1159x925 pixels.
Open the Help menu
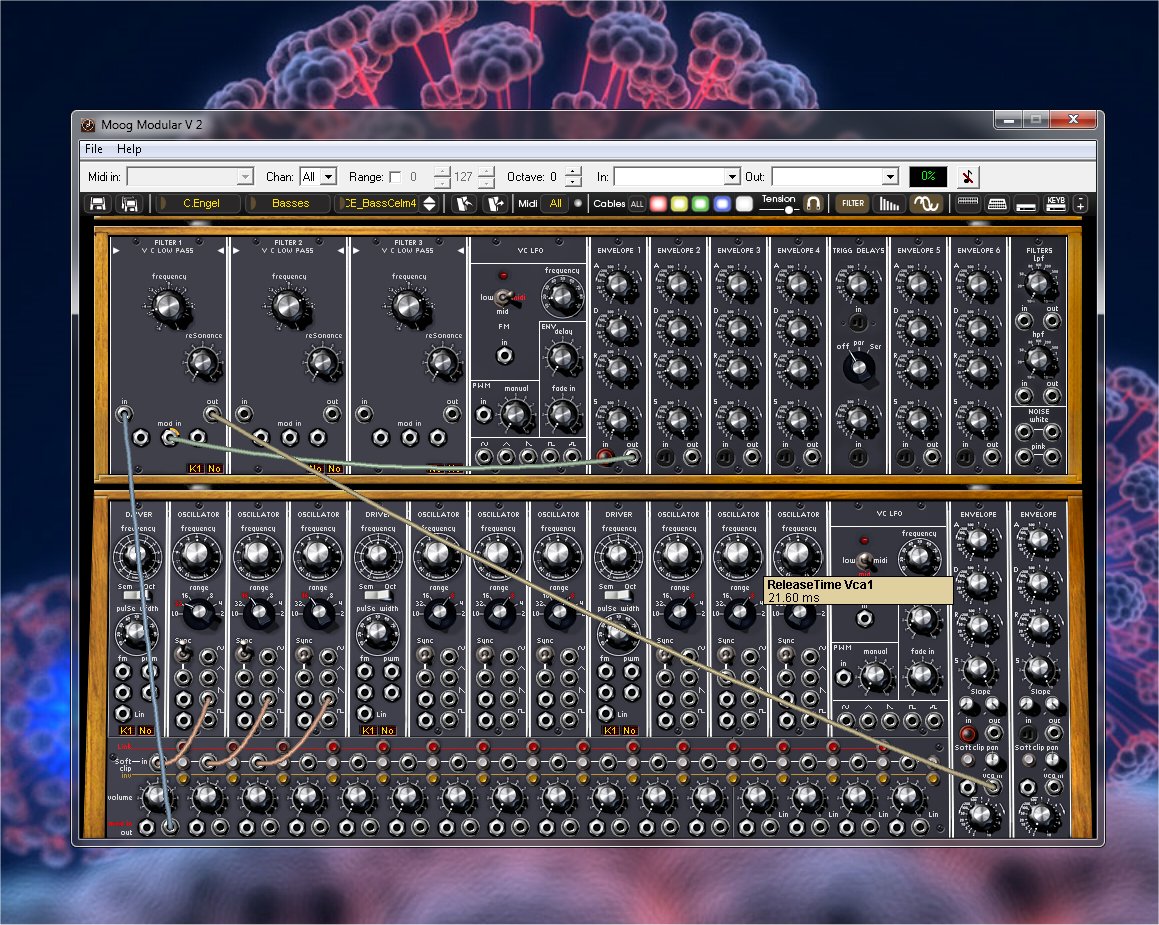pos(129,149)
